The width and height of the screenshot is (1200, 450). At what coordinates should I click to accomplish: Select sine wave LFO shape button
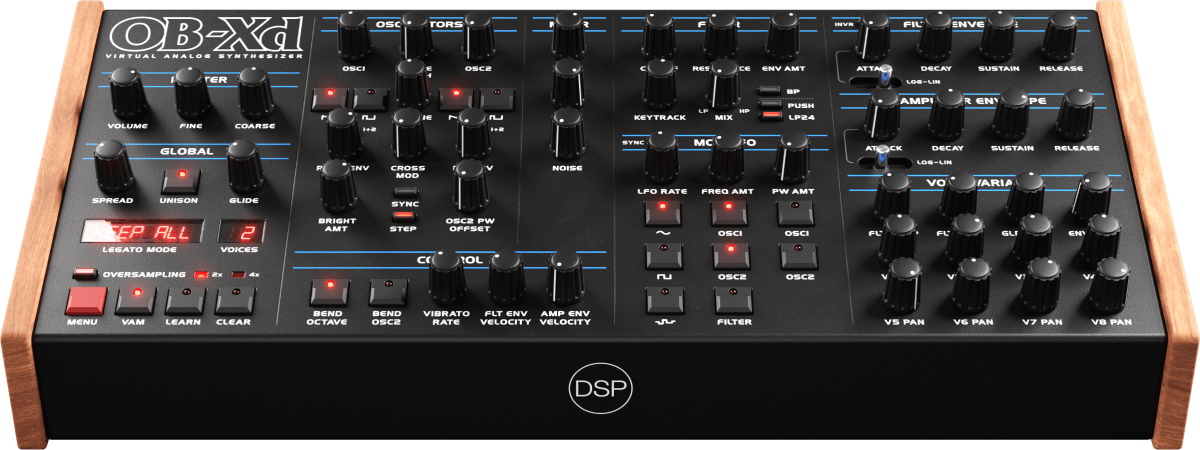pos(661,212)
